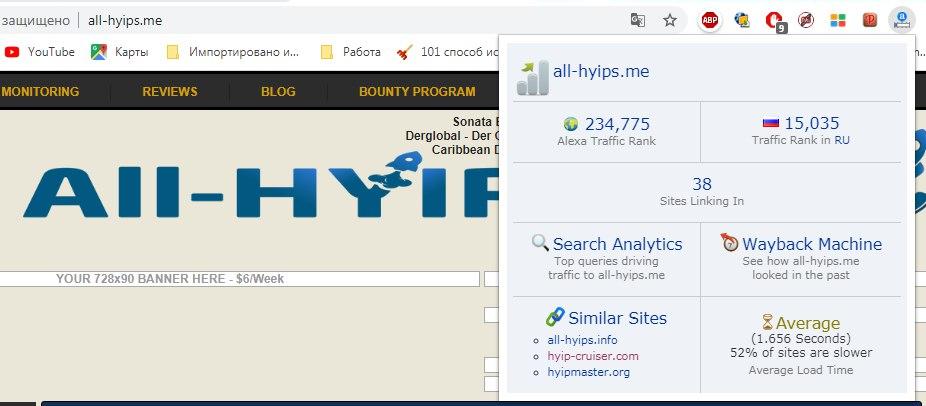Click the Alexa Traffic Rank extension icon
Image resolution: width=926 pixels, height=406 pixels.
tap(901, 20)
